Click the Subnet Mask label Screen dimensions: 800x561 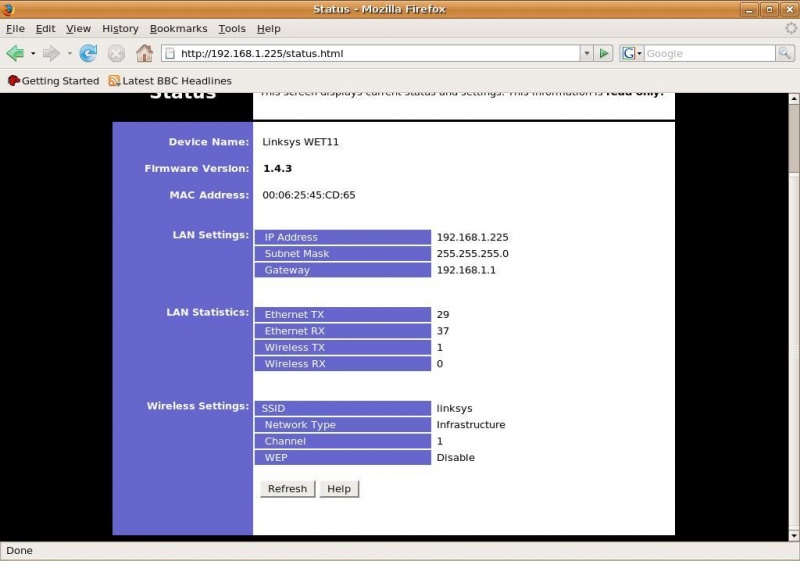297,253
